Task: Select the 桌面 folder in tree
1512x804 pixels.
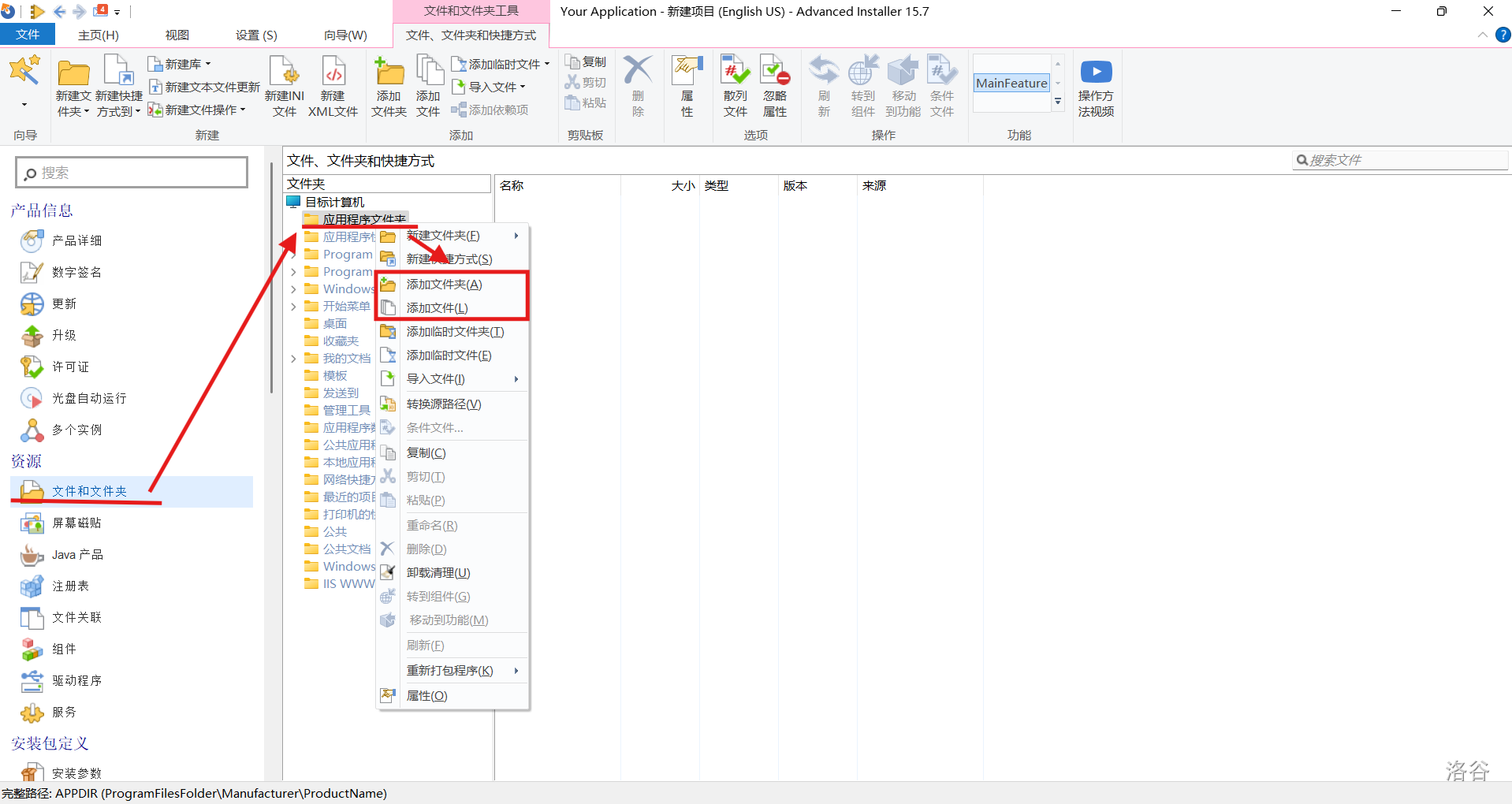Action: (x=334, y=324)
